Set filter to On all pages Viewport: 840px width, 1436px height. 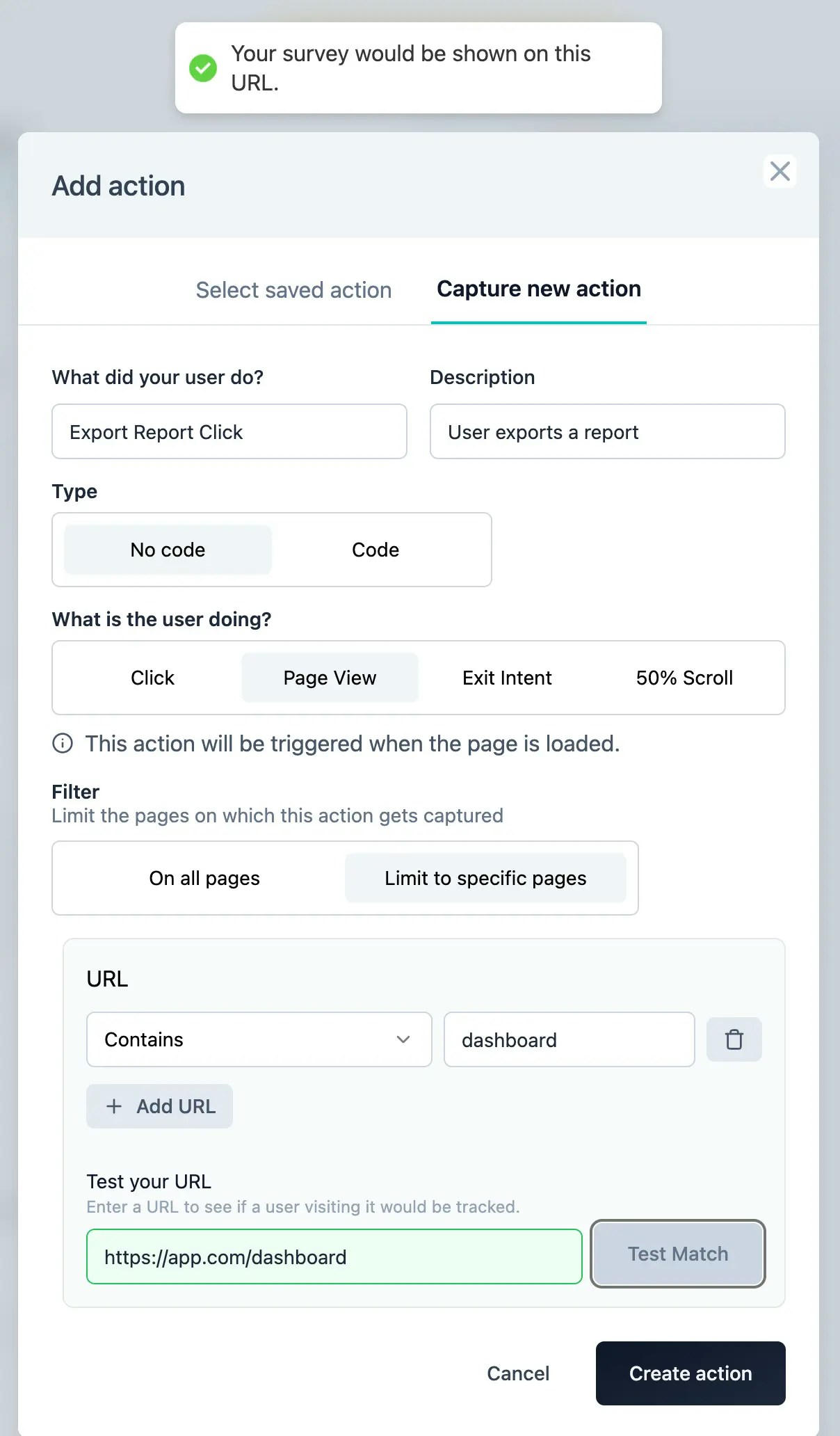[x=204, y=878]
